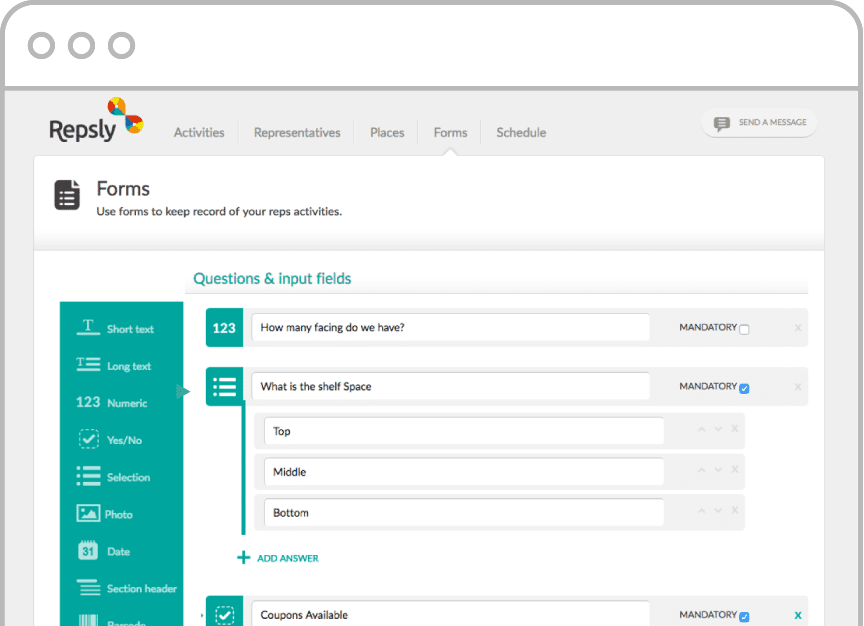Edit the 'Bottom' answer field
This screenshot has height=626, width=864.
pyautogui.click(x=464, y=512)
